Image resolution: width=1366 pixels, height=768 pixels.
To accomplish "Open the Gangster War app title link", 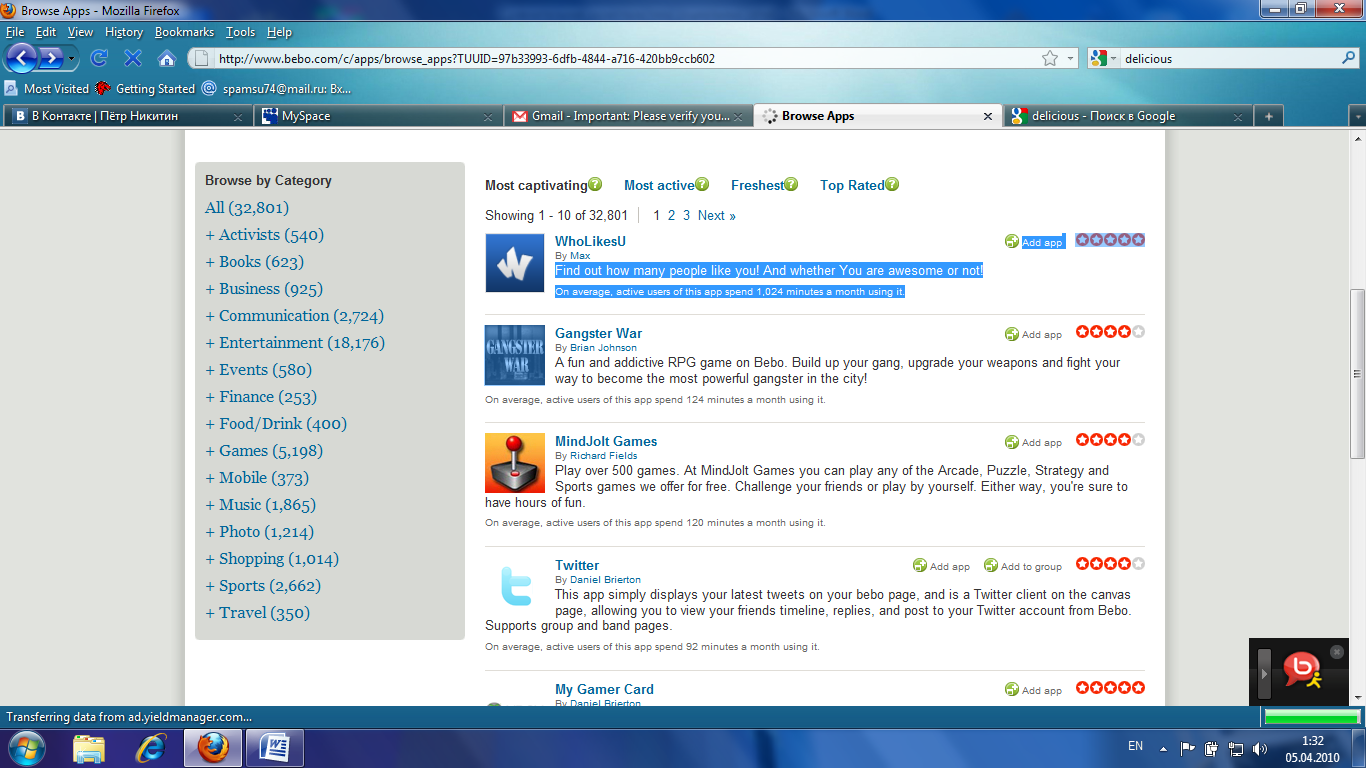I will click(x=599, y=333).
